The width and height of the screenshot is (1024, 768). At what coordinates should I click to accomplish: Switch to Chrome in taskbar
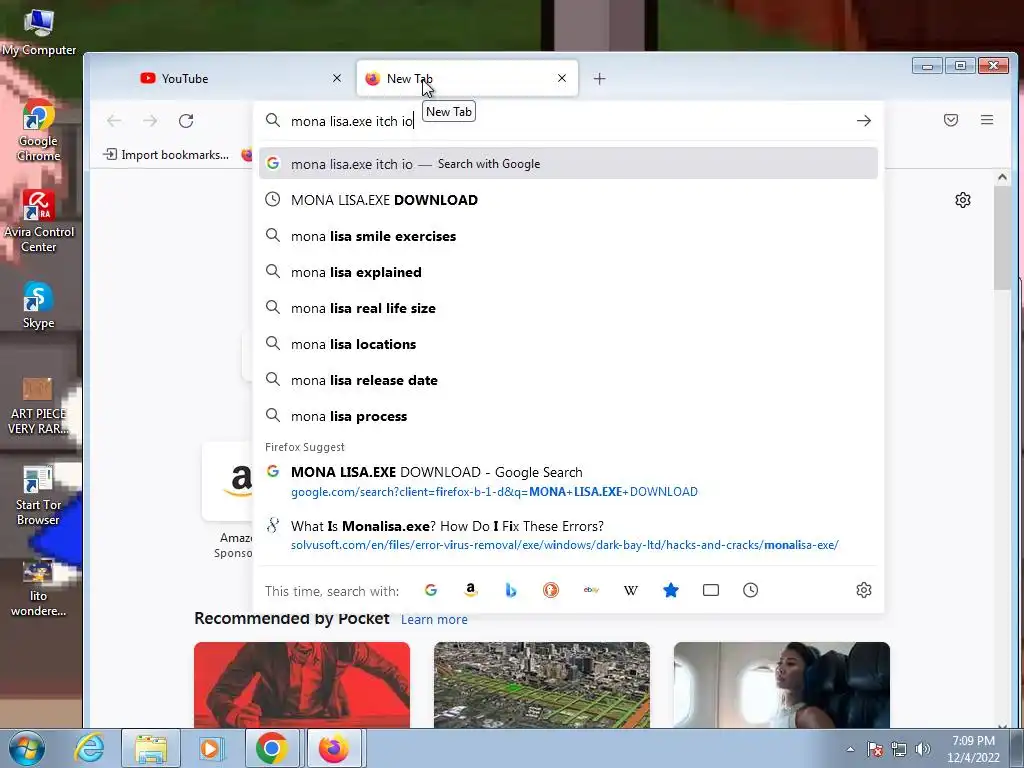272,748
